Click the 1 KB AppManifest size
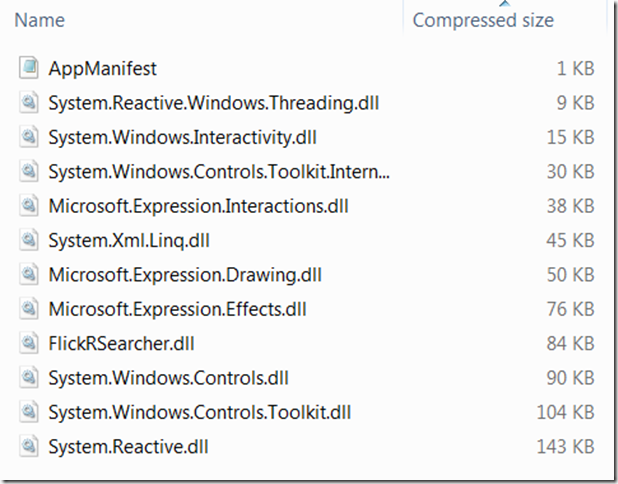618x484 pixels. point(575,69)
